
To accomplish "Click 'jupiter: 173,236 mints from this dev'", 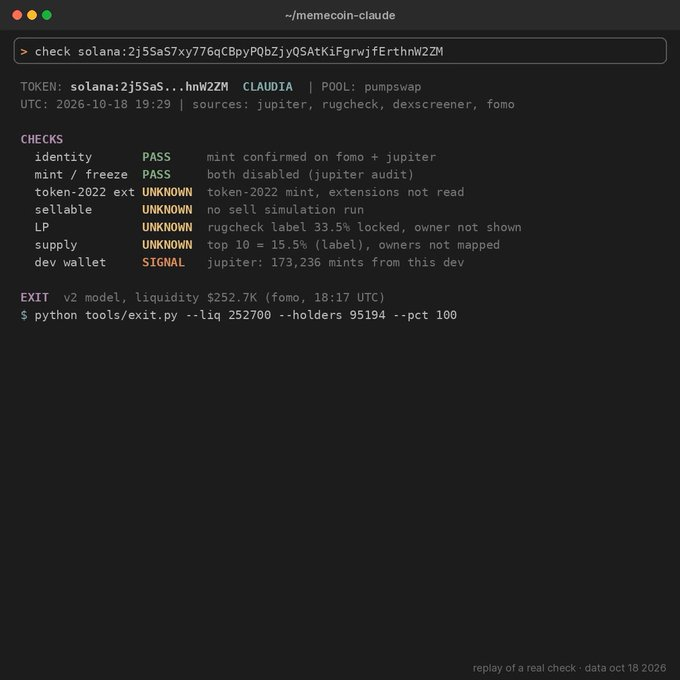I will pos(335,262).
